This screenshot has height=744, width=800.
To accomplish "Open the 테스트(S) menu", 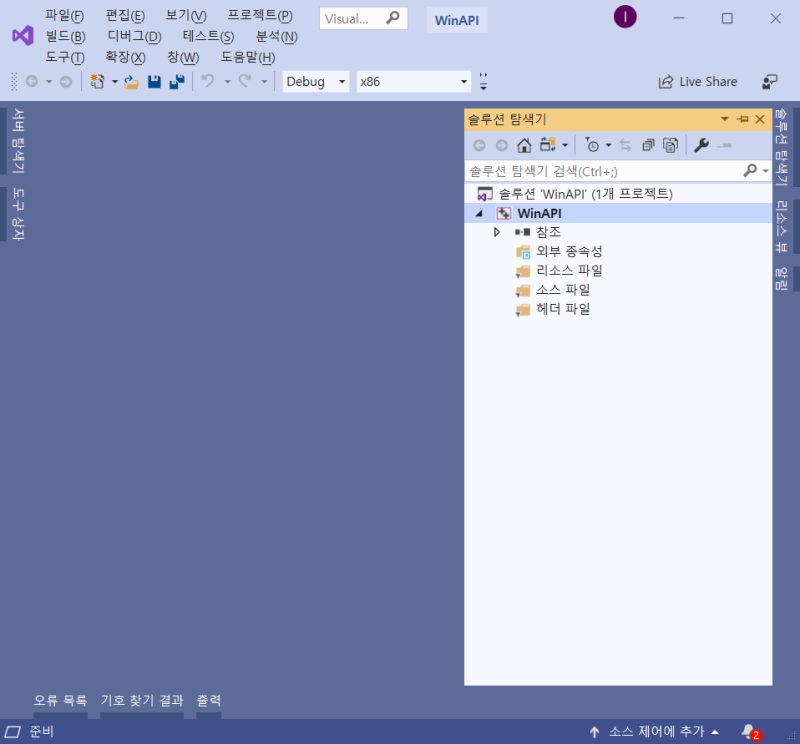I will click(x=208, y=37).
